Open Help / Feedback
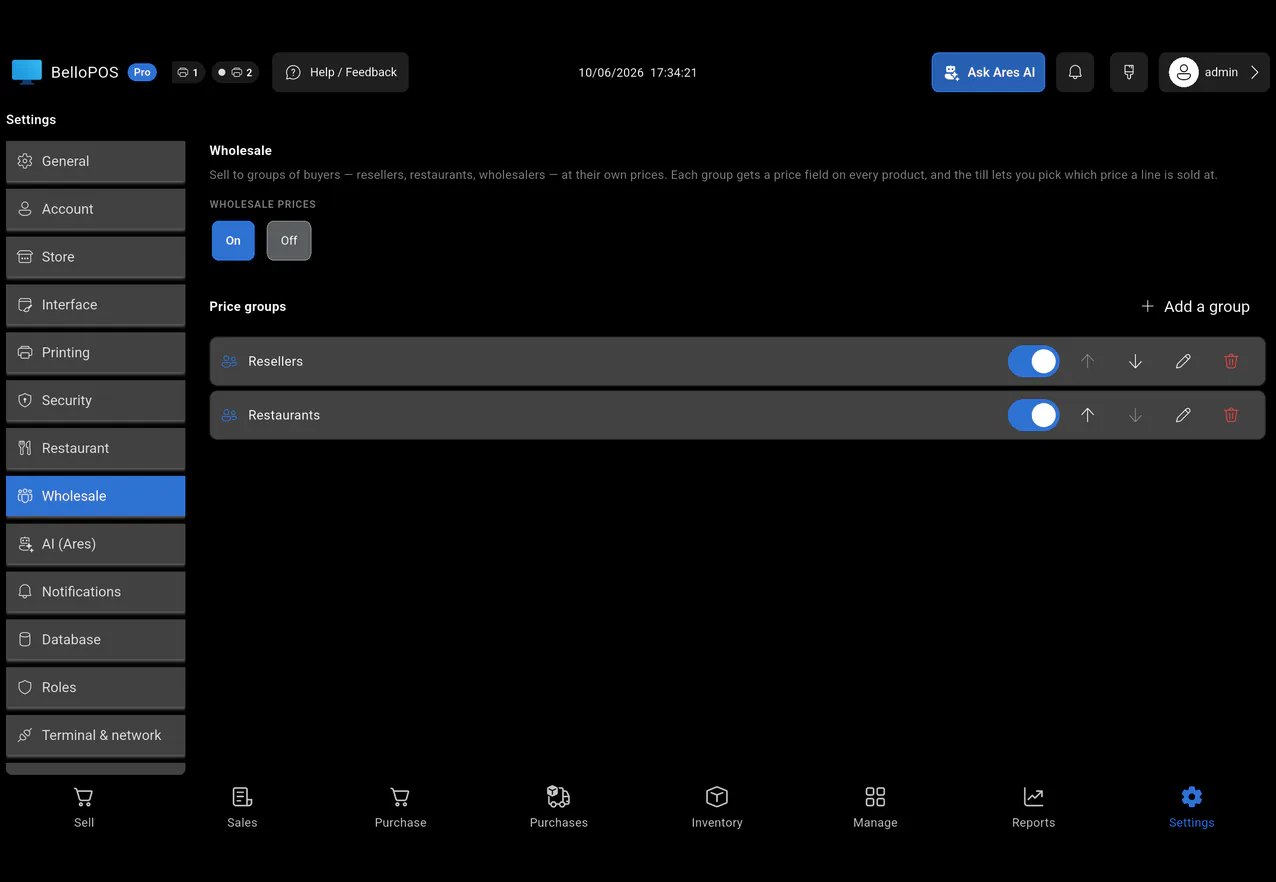 tap(340, 72)
